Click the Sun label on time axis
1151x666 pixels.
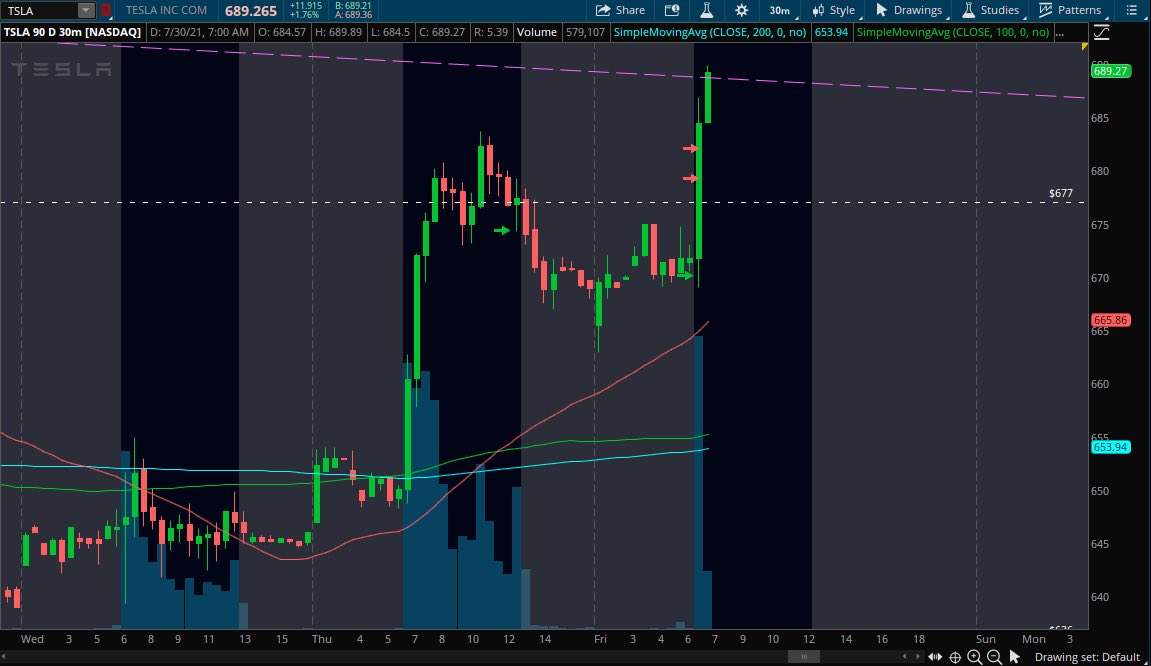(985, 639)
